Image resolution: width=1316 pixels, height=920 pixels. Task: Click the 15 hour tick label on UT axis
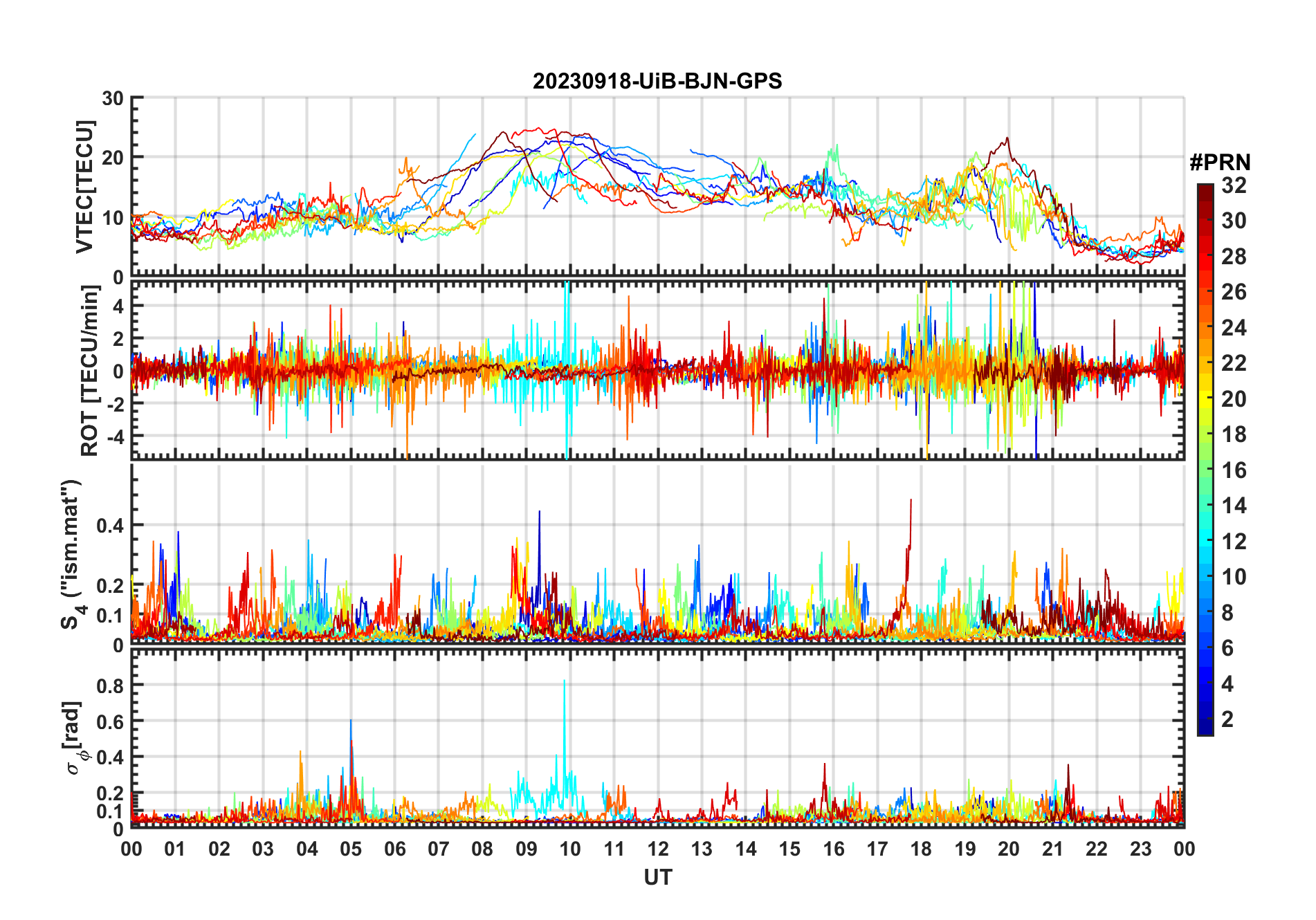click(789, 849)
